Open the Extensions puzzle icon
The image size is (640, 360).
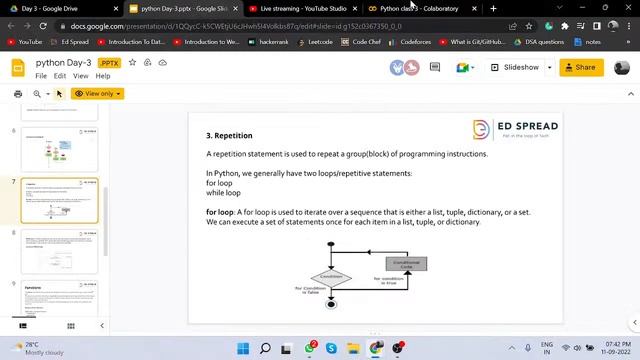pos(565,26)
